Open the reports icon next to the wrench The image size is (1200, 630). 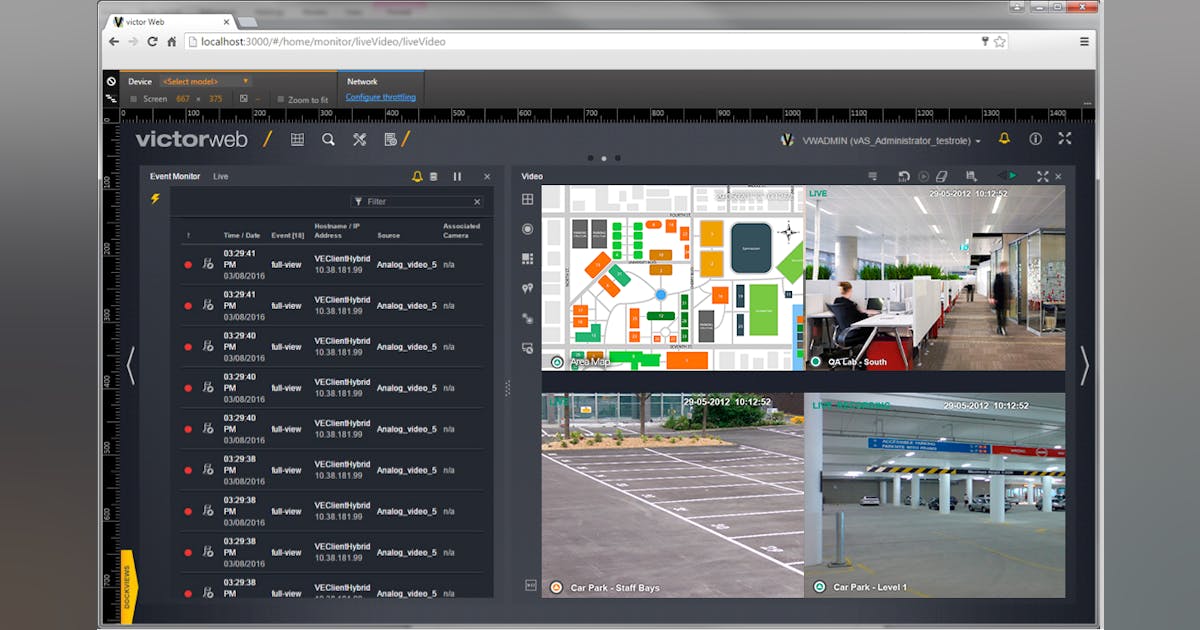point(390,140)
